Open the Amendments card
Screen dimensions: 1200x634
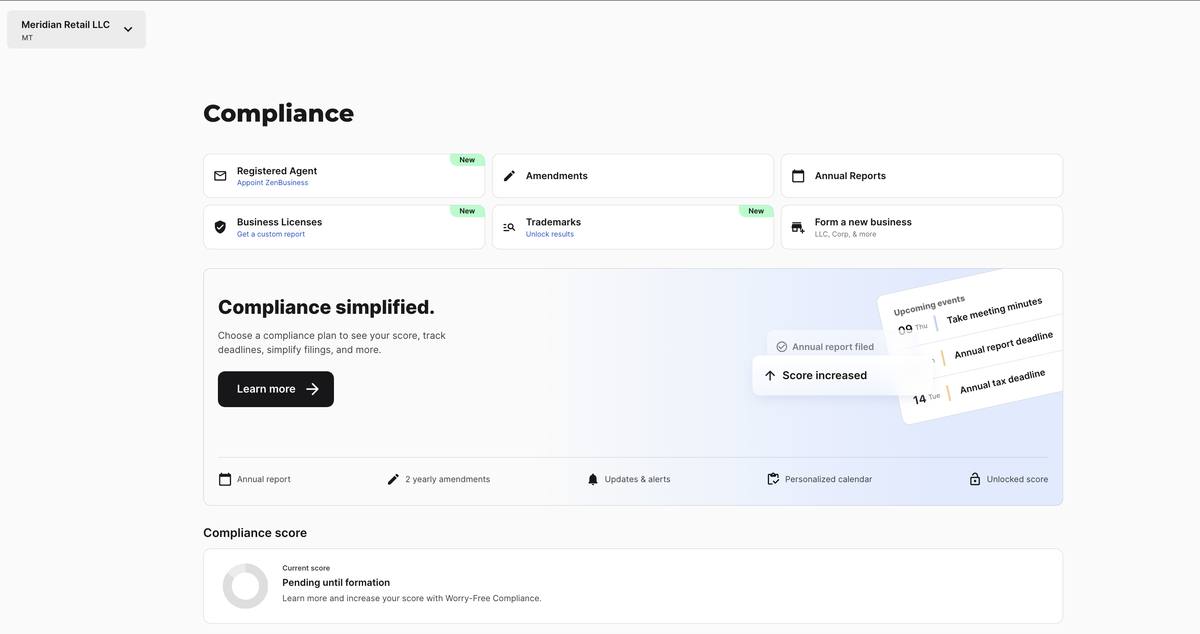633,176
